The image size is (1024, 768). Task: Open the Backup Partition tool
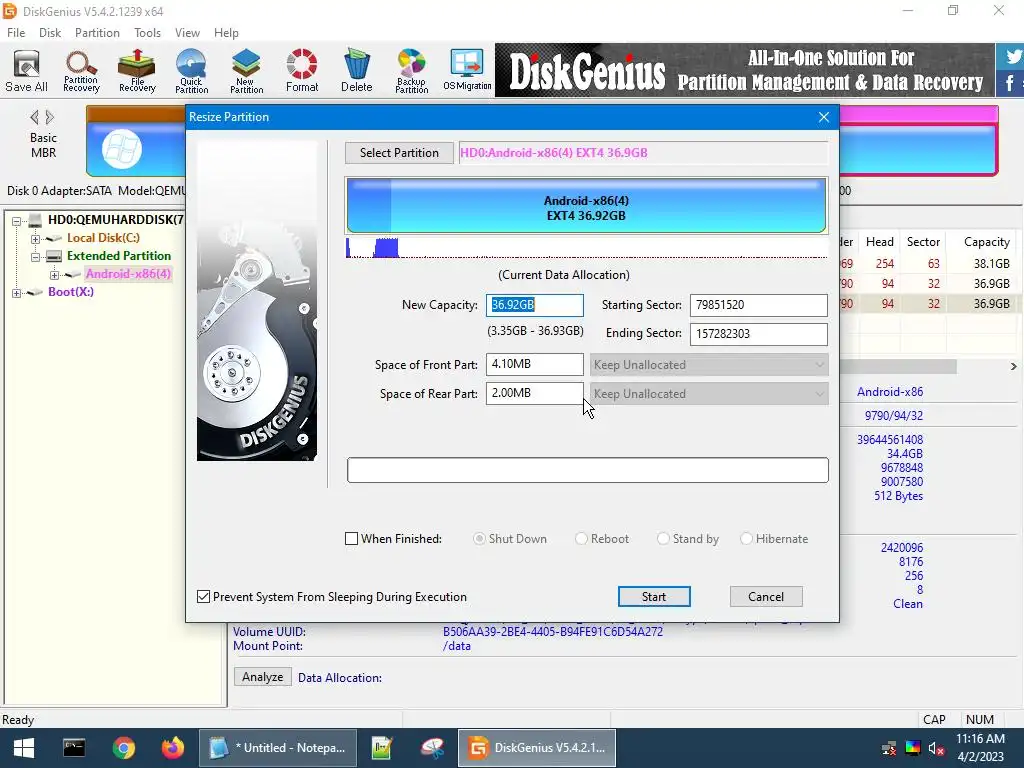(411, 71)
